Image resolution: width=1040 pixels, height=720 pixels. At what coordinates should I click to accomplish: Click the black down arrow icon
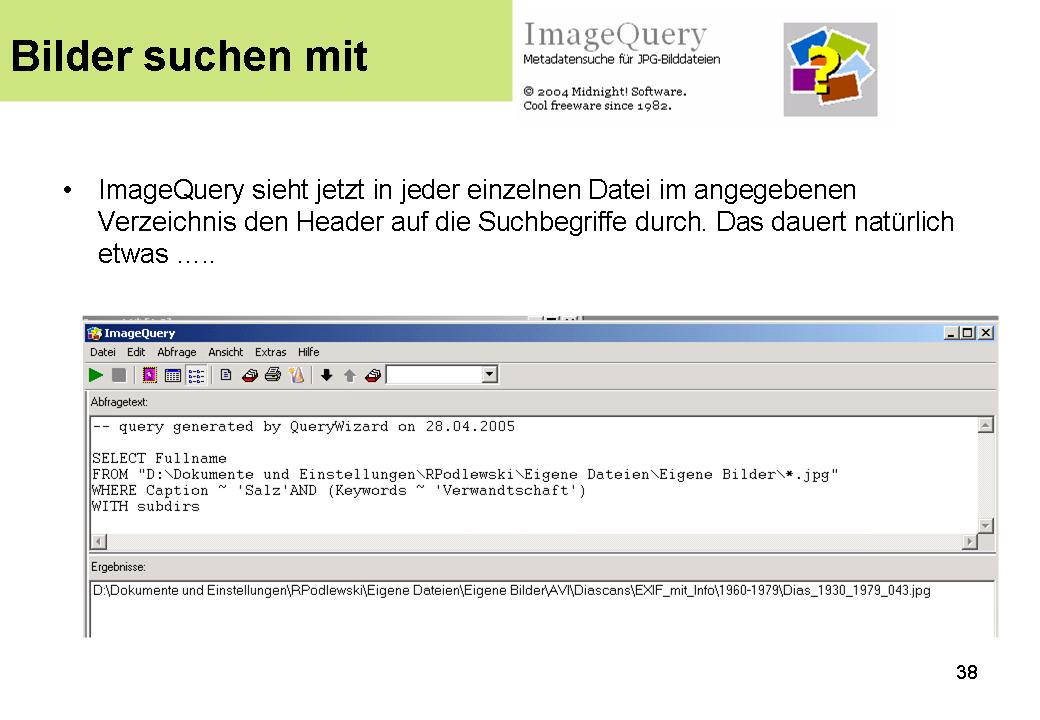click(x=326, y=375)
